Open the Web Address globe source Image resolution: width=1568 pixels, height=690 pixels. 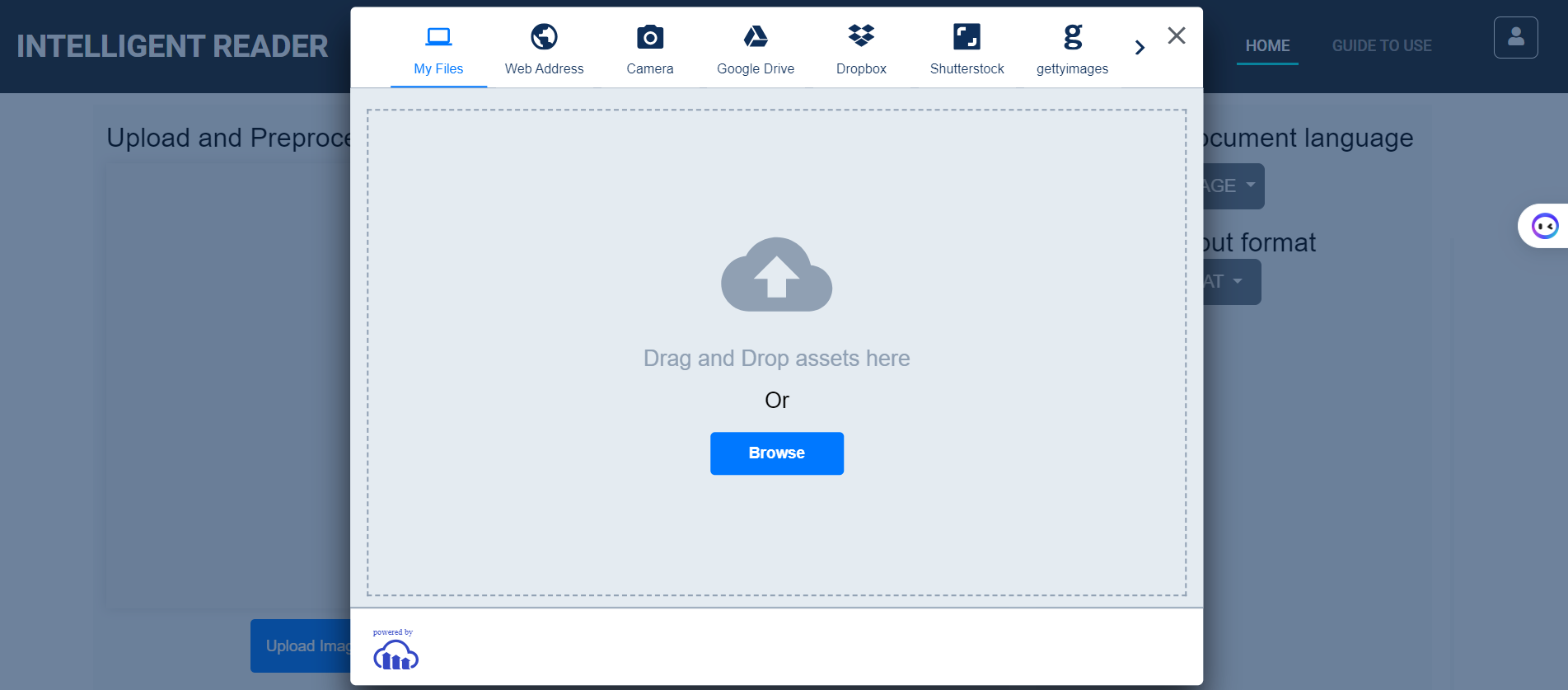pos(544,37)
